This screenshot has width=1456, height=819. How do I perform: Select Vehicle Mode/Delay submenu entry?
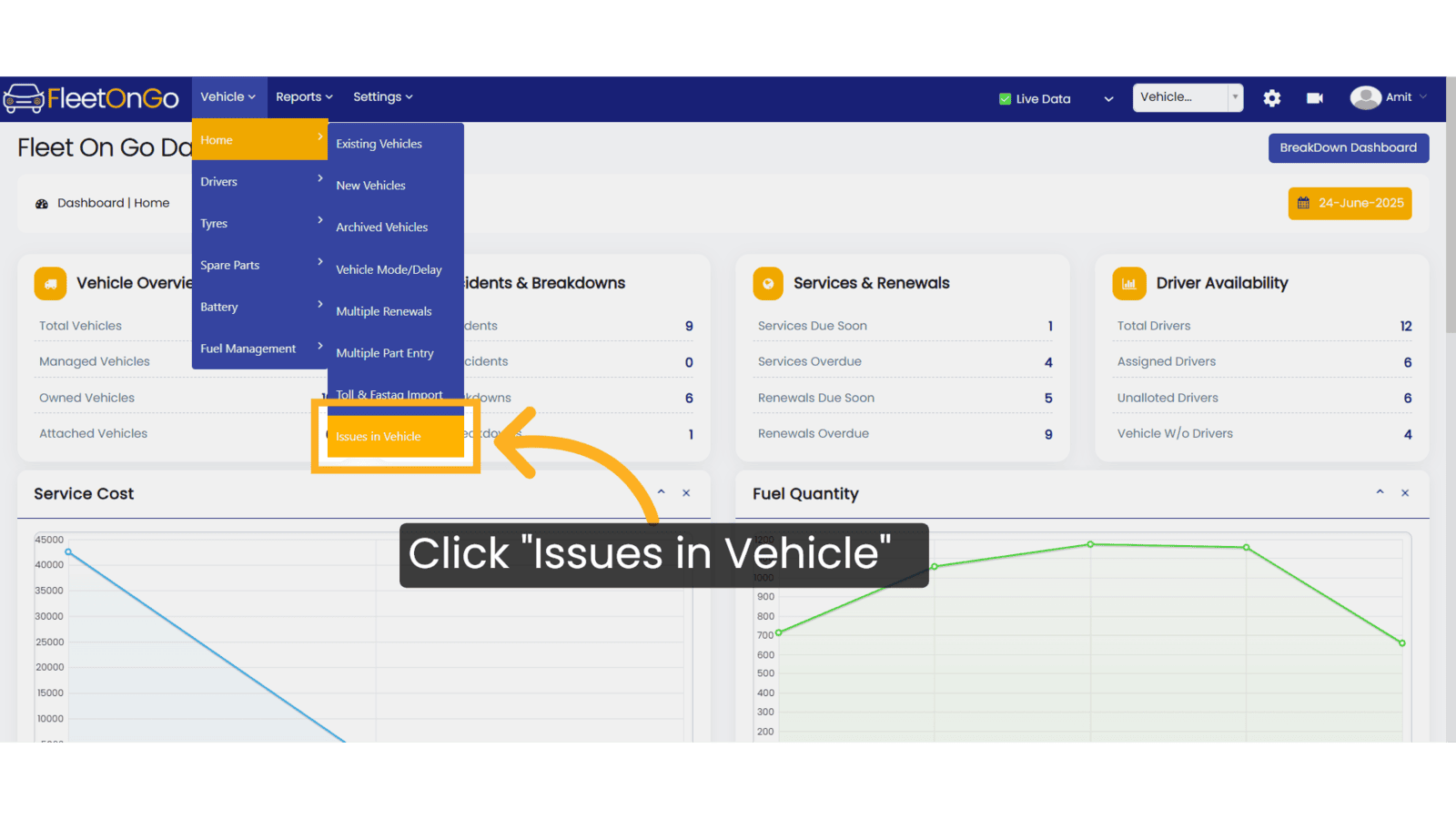(x=395, y=270)
